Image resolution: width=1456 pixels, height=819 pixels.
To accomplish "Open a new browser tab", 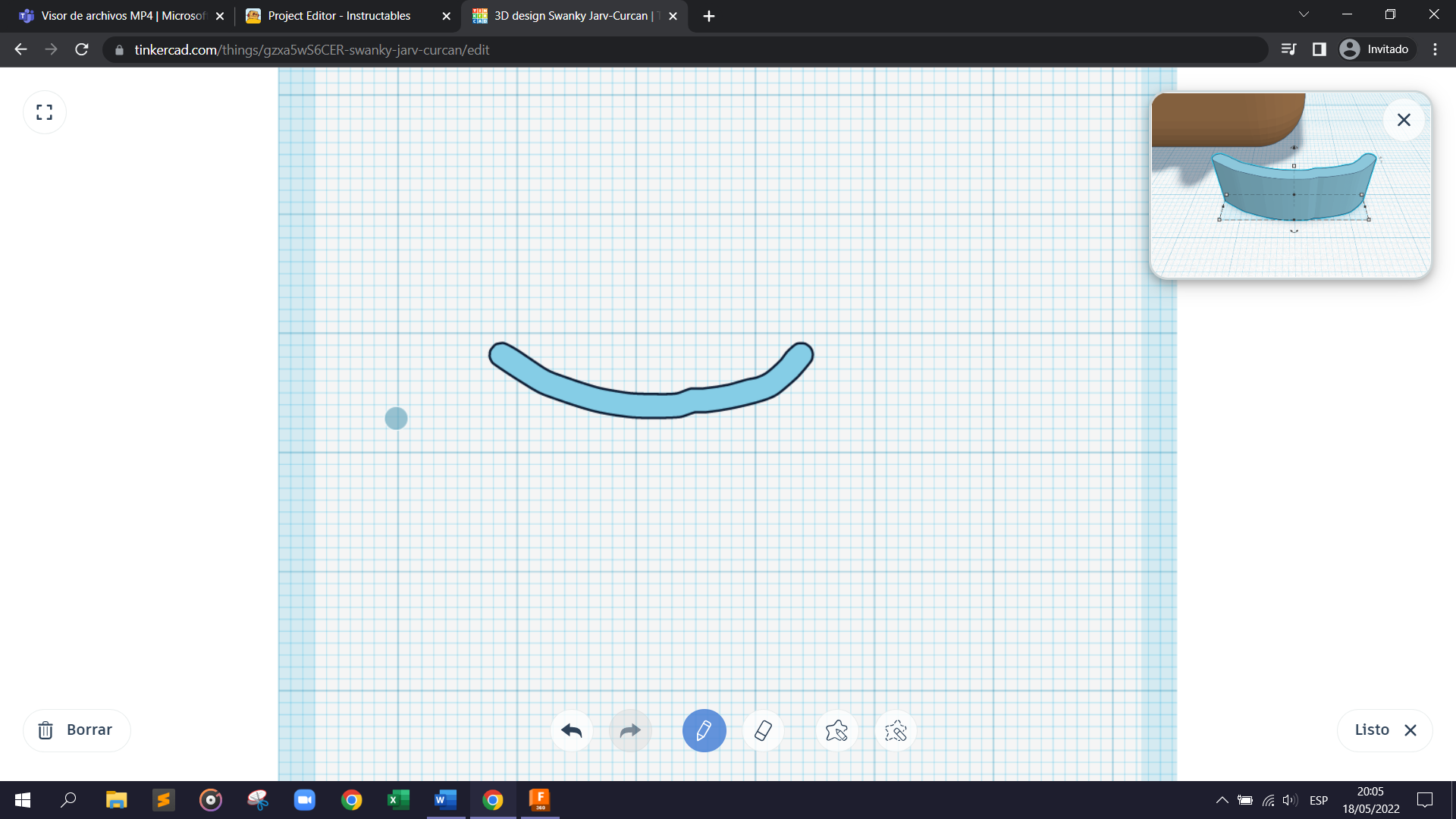I will pyautogui.click(x=709, y=16).
